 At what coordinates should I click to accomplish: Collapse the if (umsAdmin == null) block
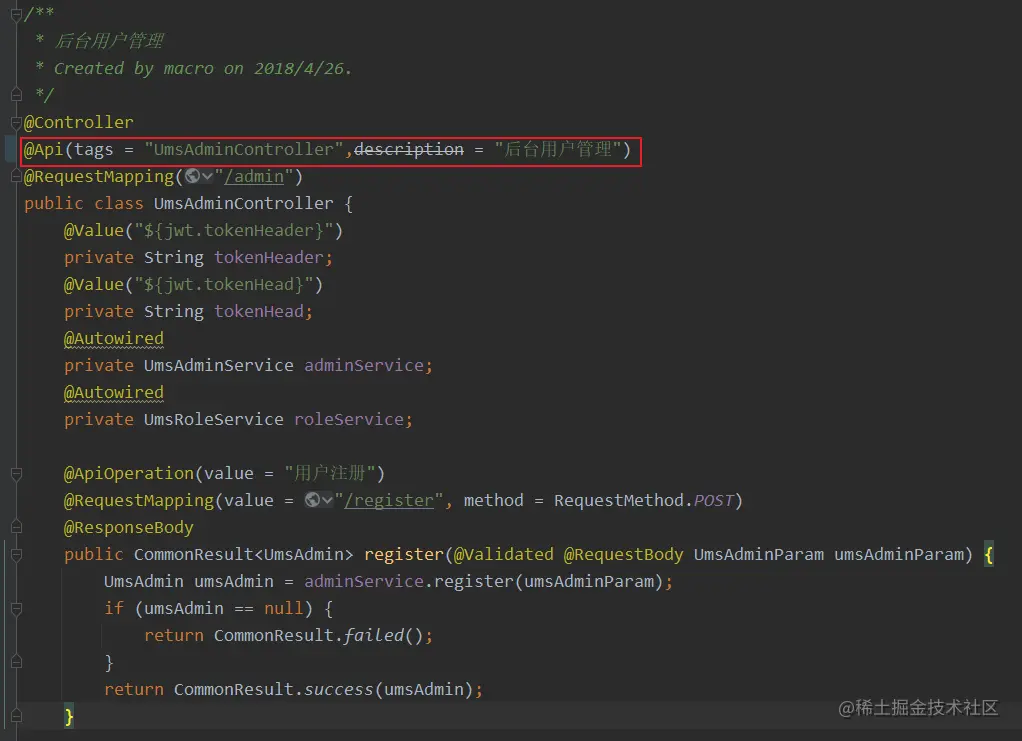pos(16,609)
